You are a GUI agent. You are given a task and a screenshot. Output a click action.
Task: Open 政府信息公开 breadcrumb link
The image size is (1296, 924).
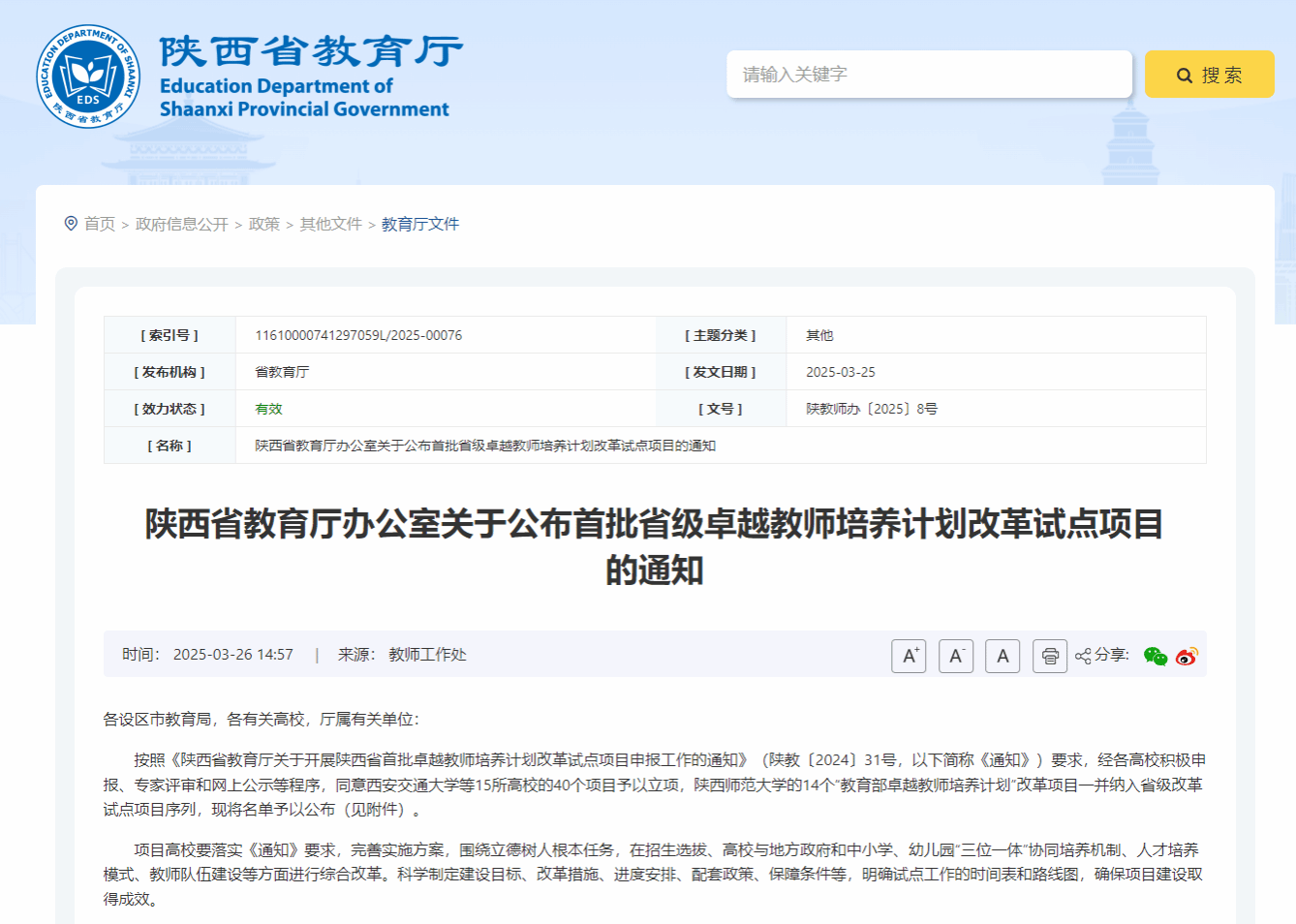182,224
